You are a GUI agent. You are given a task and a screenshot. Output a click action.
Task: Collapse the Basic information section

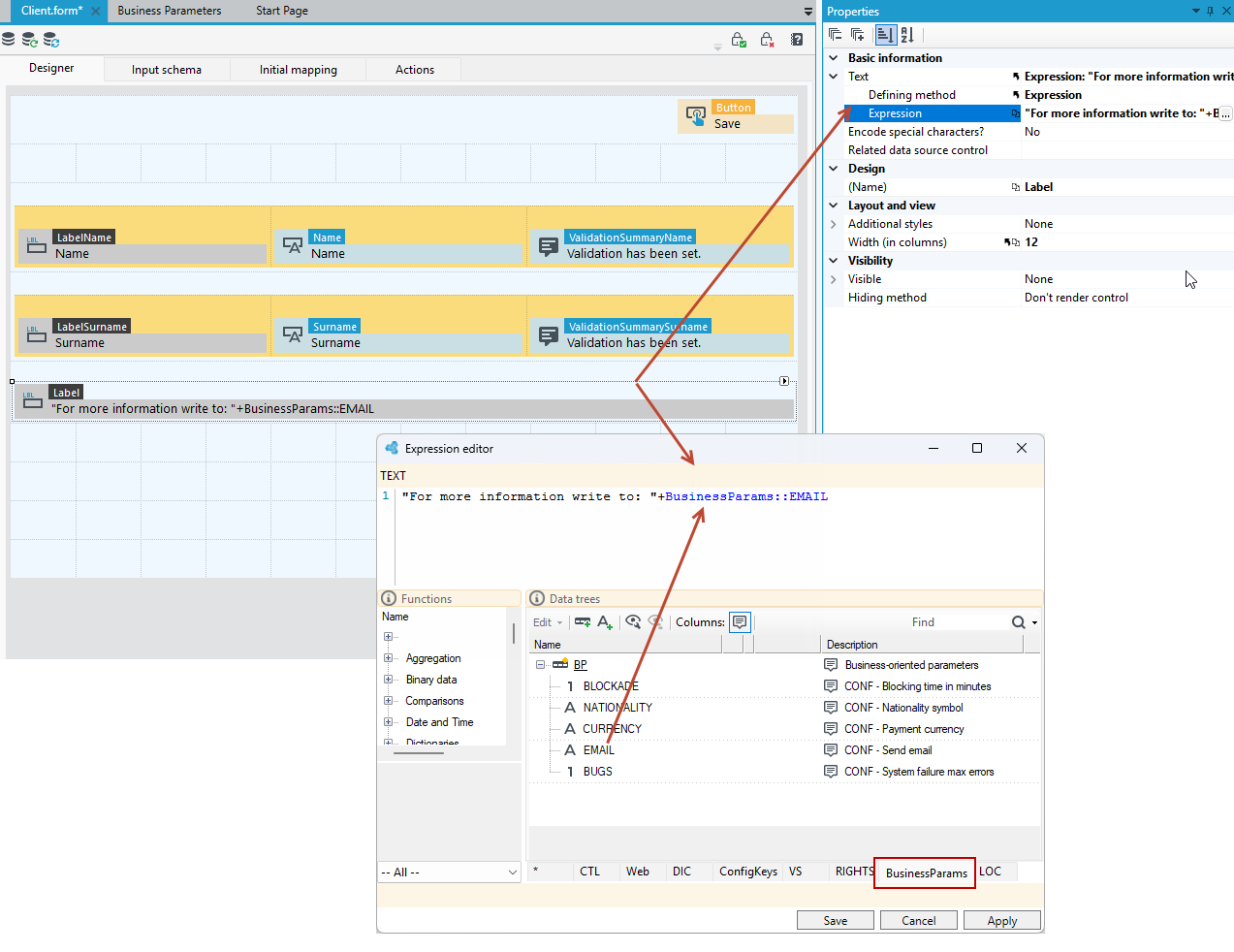834,58
